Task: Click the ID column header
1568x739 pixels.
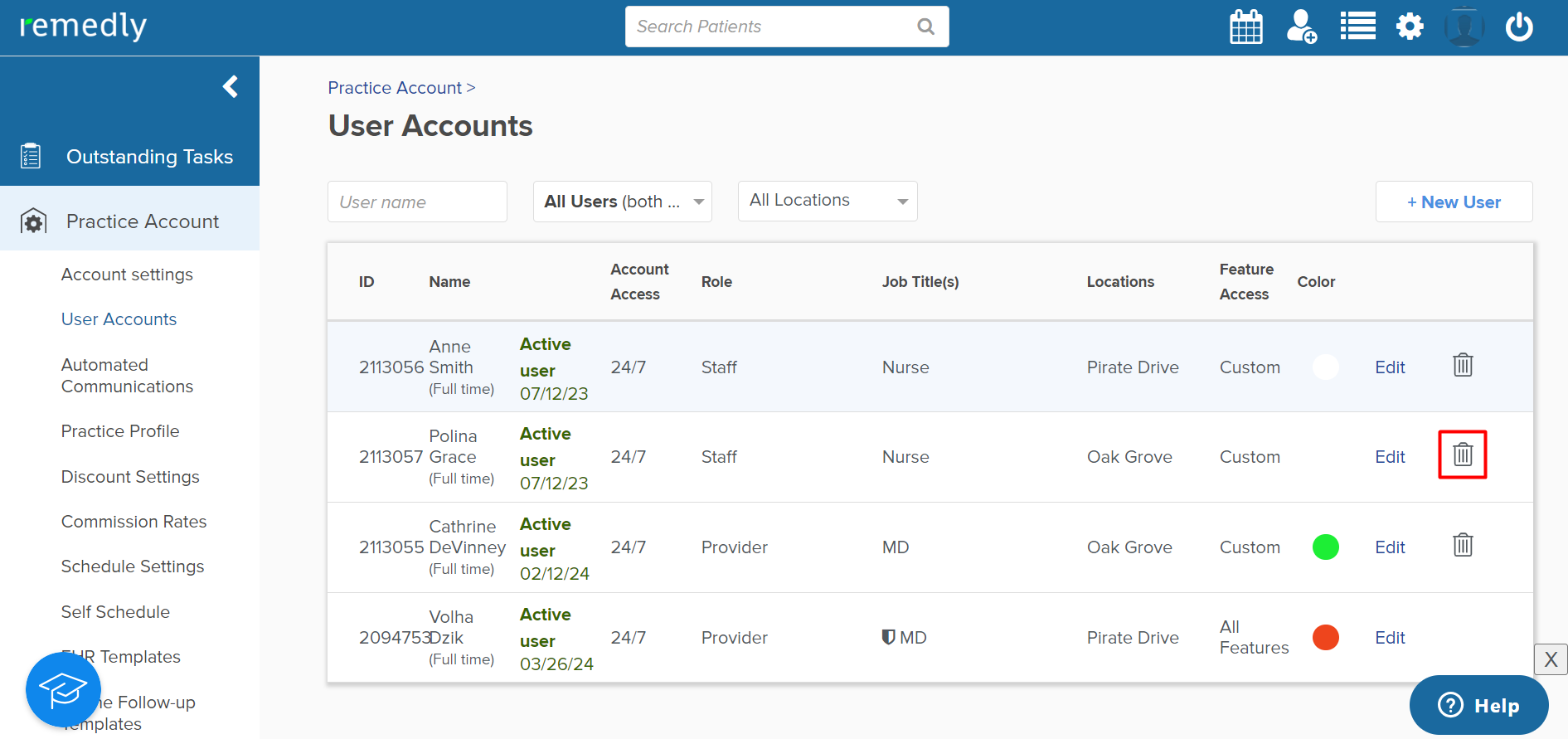Action: [367, 282]
